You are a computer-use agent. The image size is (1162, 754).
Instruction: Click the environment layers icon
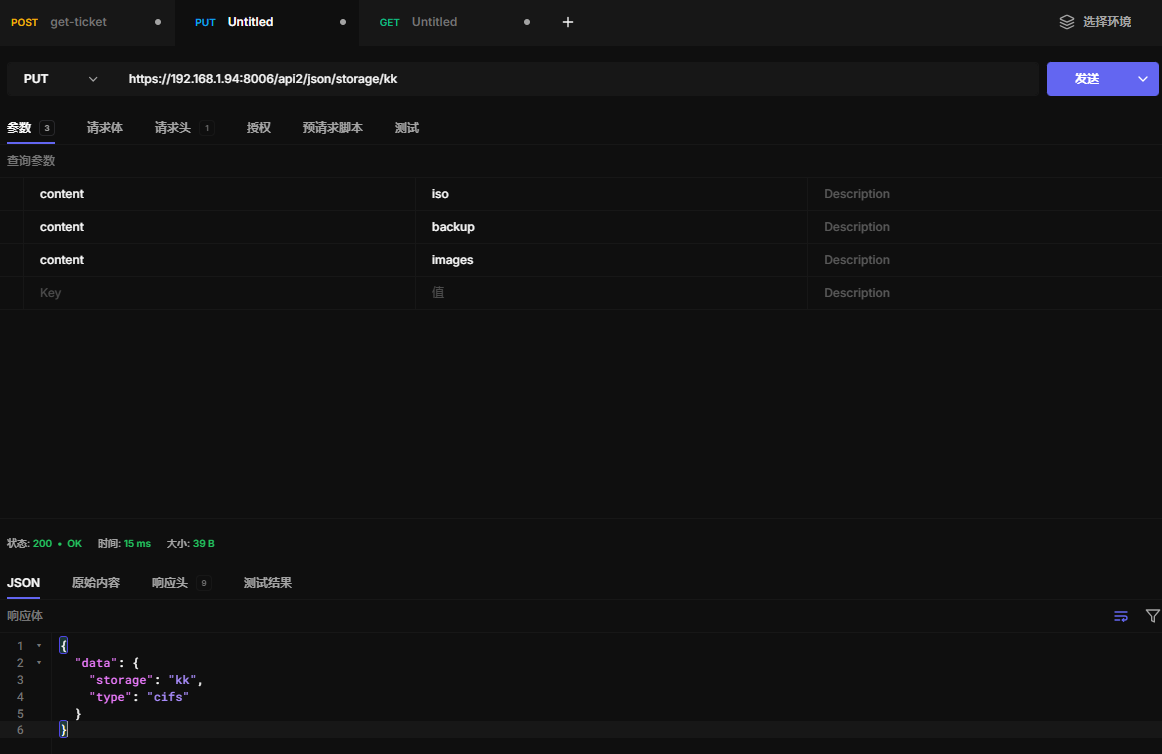[x=1067, y=22]
